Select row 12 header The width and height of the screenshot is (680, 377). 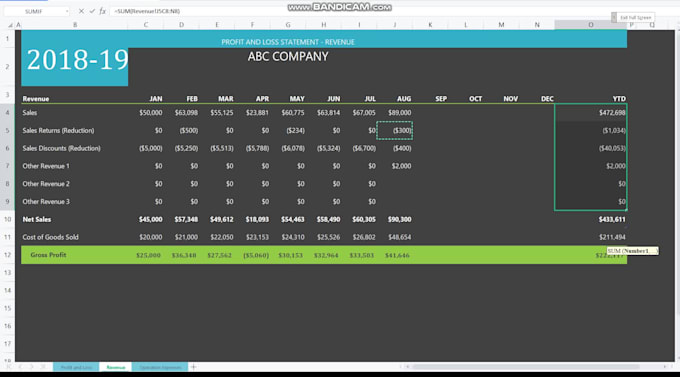coord(7,255)
